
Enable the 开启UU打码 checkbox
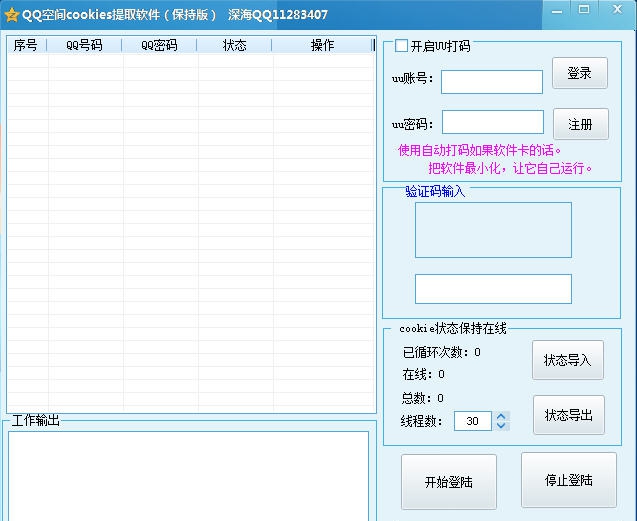click(x=401, y=46)
